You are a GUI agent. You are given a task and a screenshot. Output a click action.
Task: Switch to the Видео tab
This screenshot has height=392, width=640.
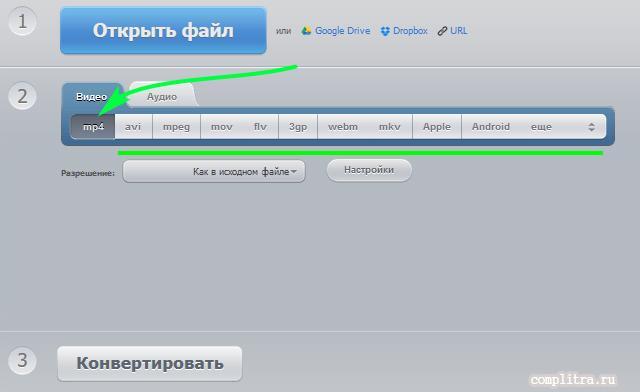coord(91,97)
